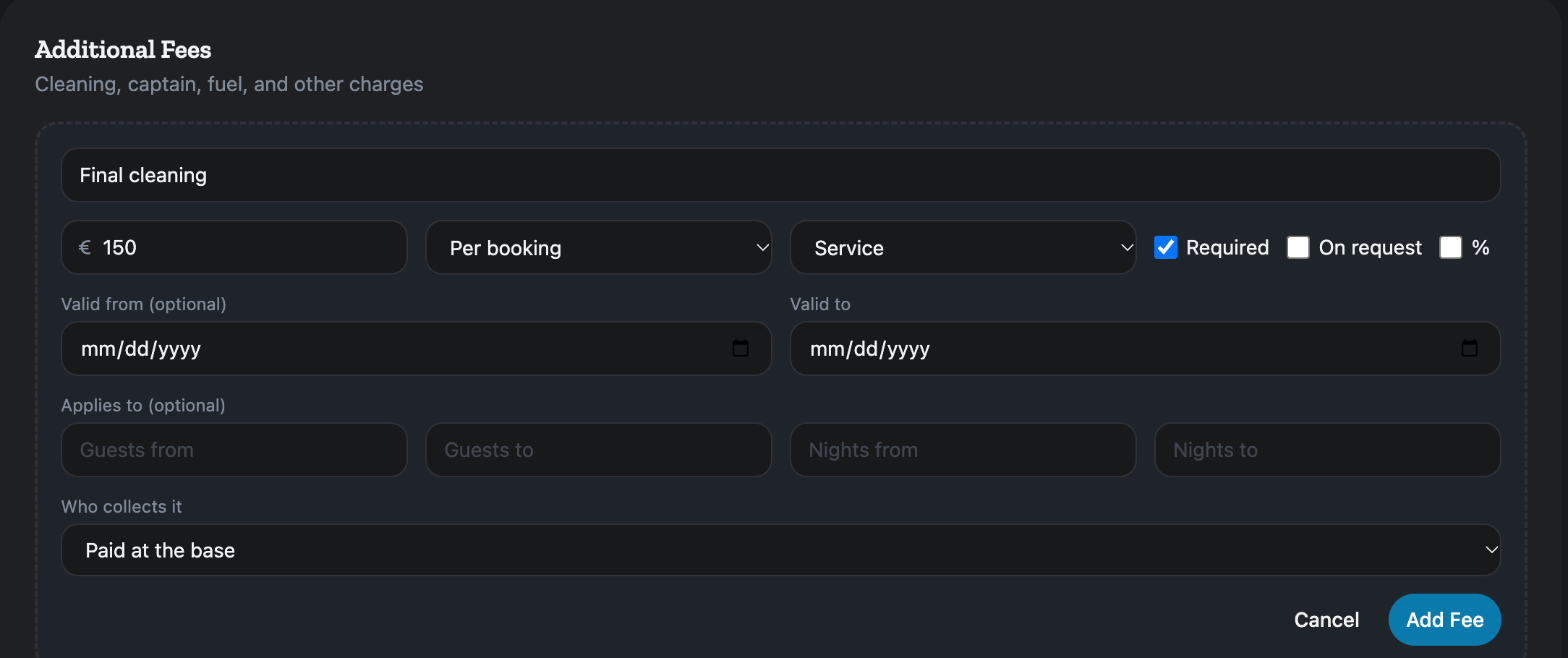1568x658 pixels.
Task: Open the Valid to calendar picker icon
Action: click(1470, 348)
